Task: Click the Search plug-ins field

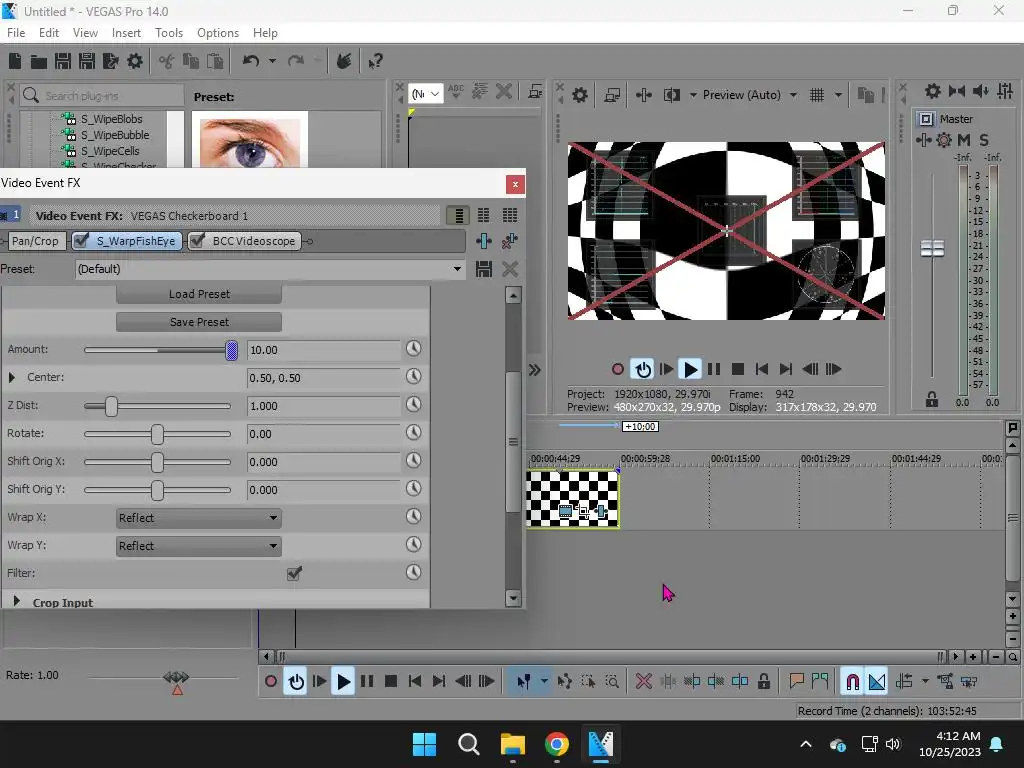Action: (101, 95)
